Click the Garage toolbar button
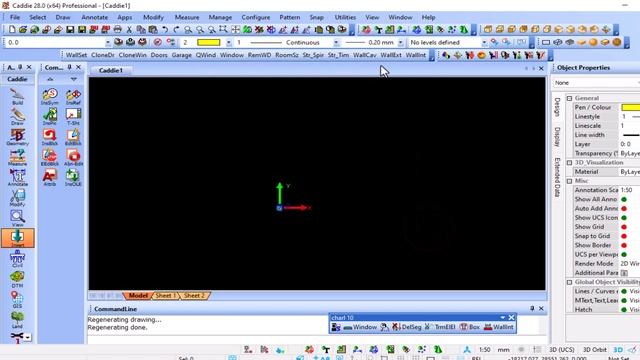The width and height of the screenshot is (640, 360). pos(182,55)
